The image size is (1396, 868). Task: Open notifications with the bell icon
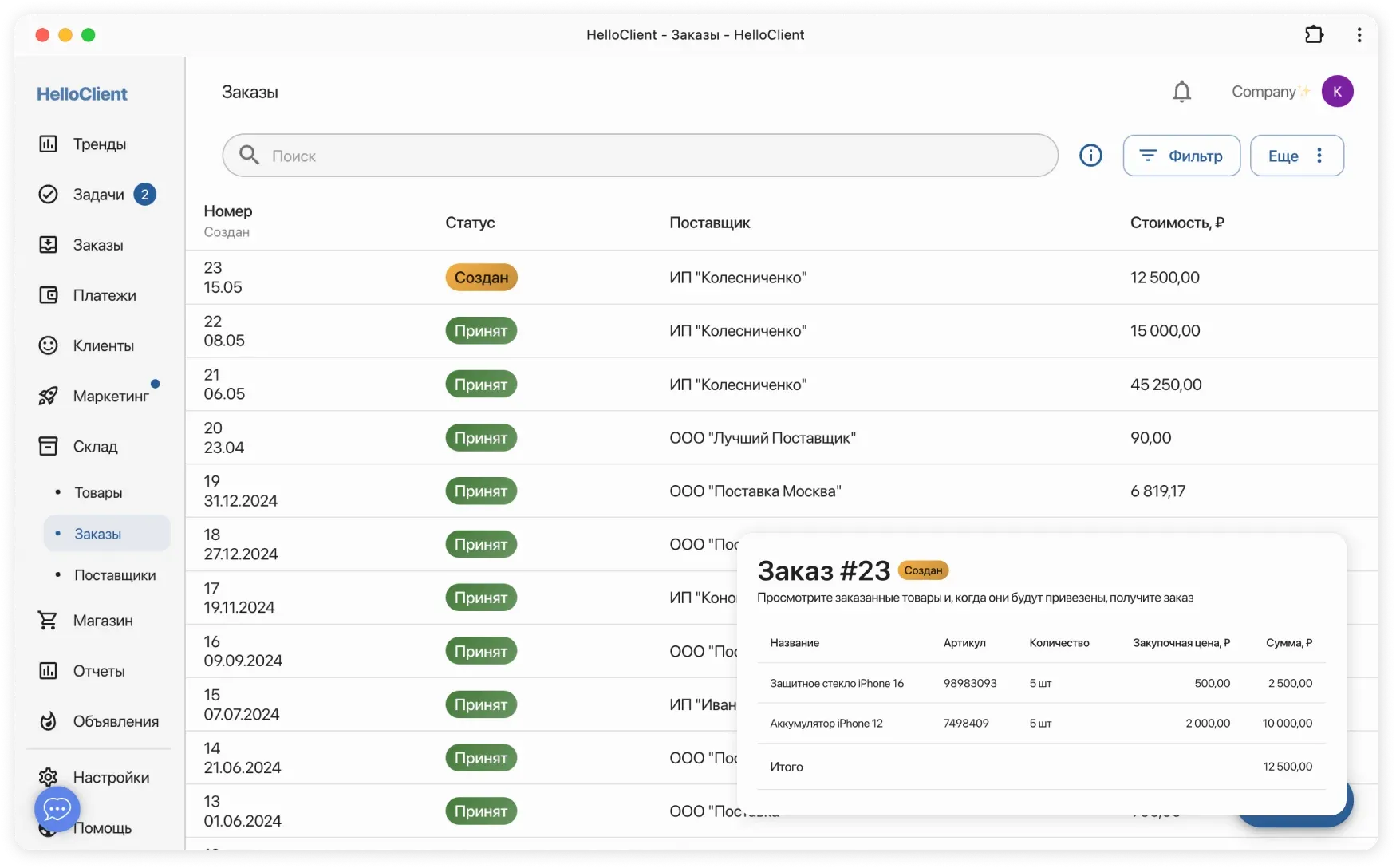click(x=1181, y=92)
